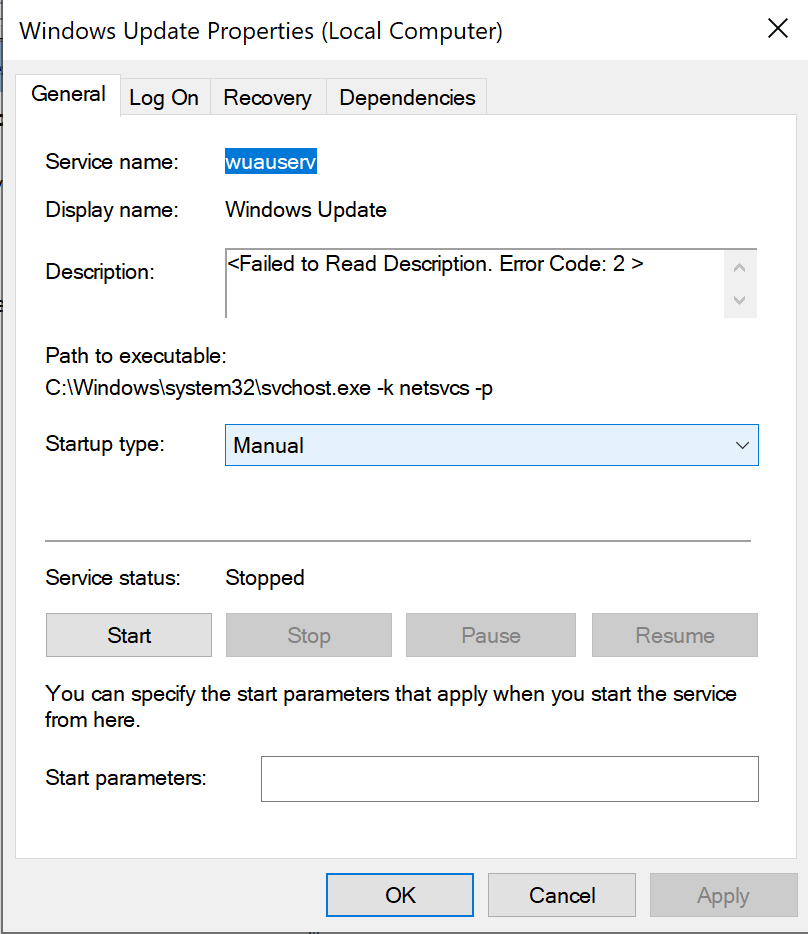
Task: Focus the Start parameters input field
Action: pos(509,779)
